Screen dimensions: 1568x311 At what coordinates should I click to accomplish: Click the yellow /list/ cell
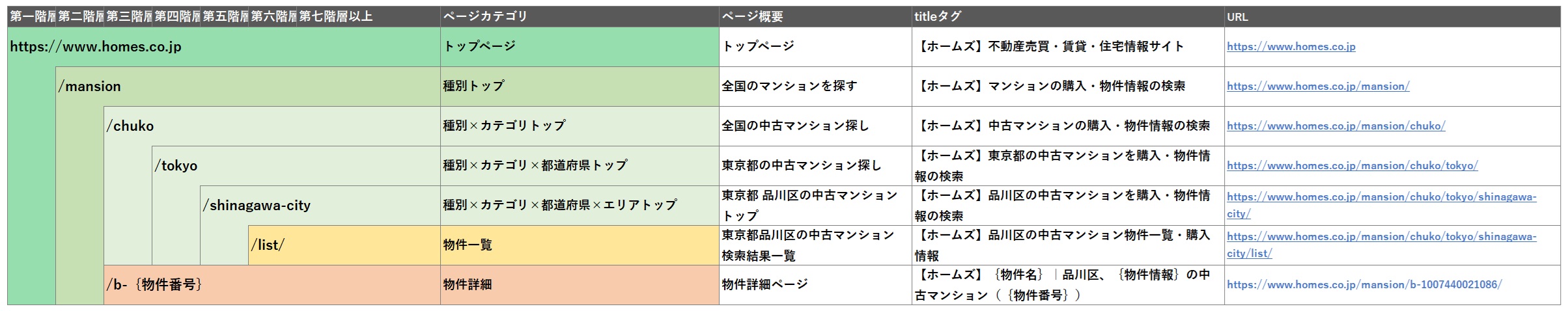268,245
